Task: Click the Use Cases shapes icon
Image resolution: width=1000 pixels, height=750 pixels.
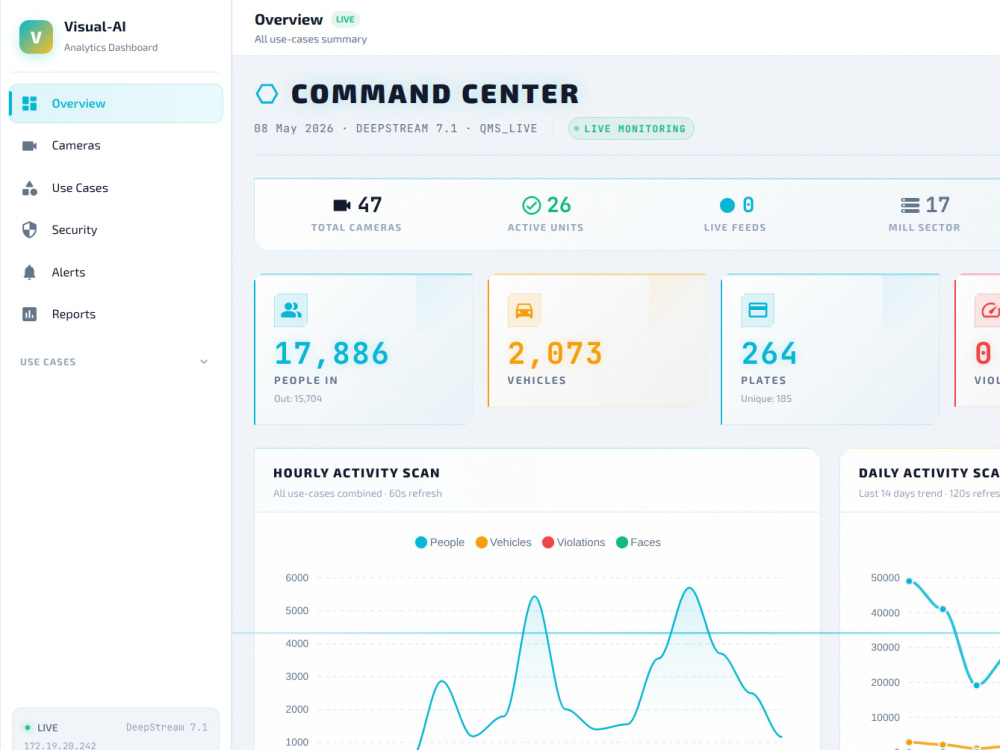Action: point(29,188)
